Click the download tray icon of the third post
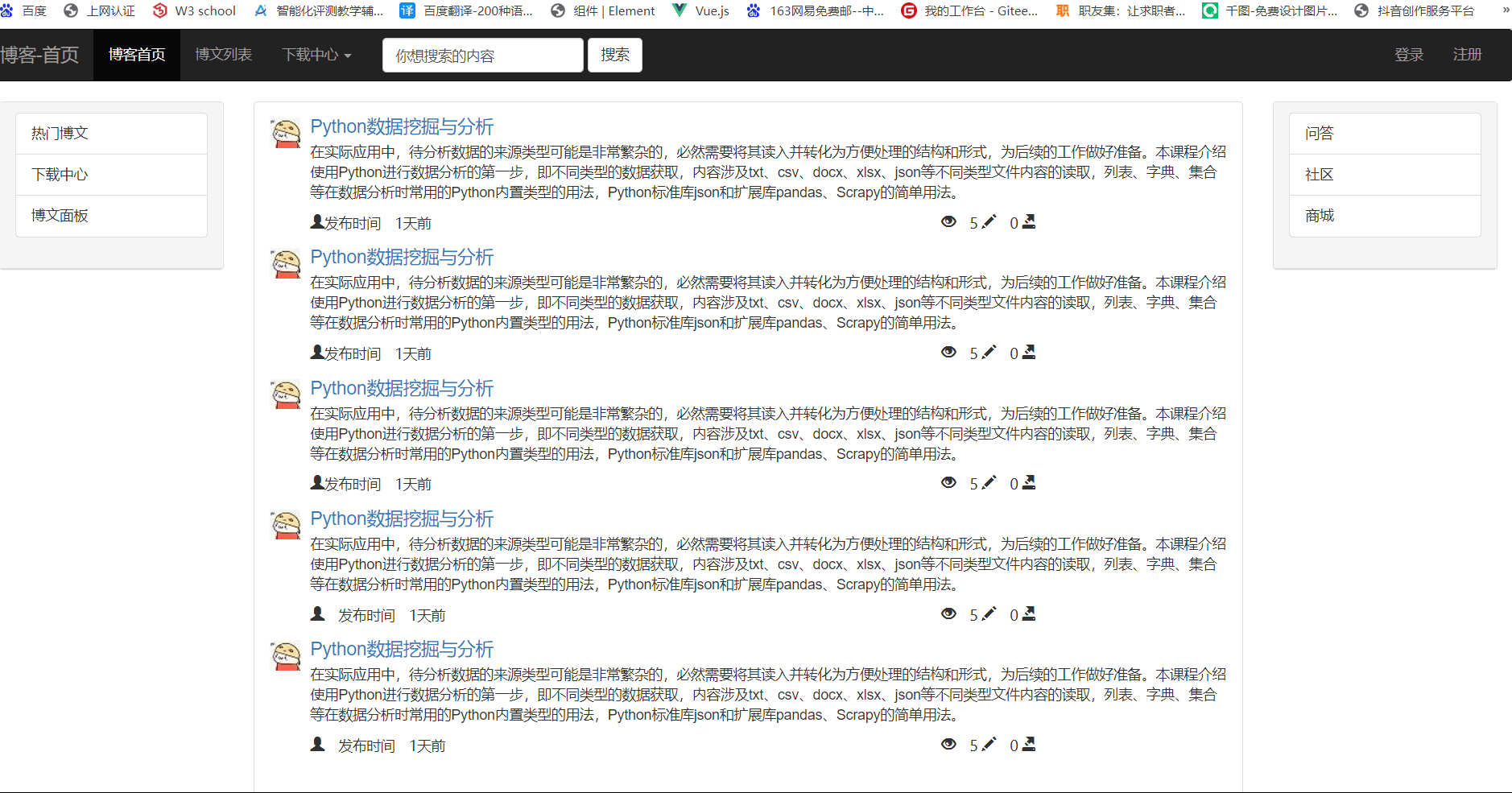The height and width of the screenshot is (793, 1512). 1029,482
